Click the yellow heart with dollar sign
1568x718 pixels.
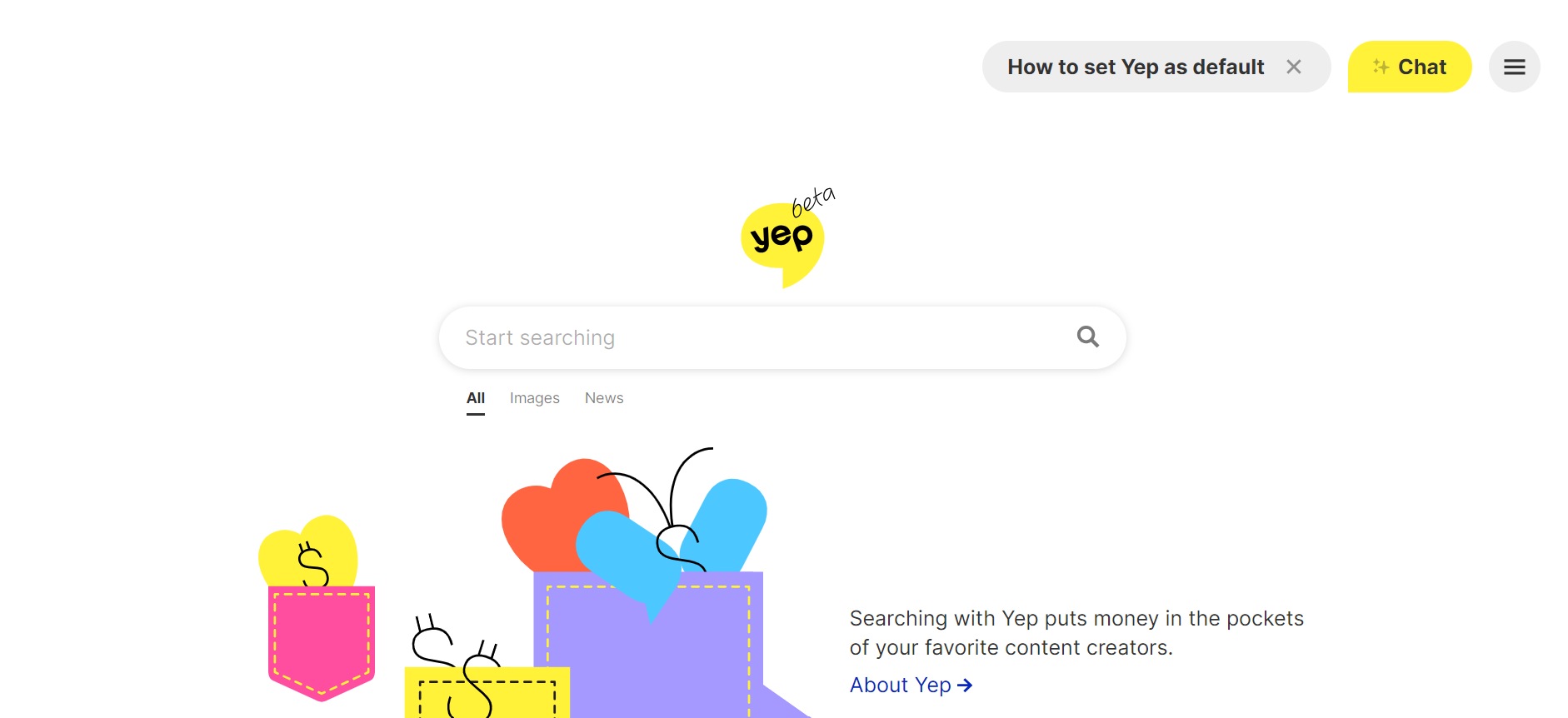[x=308, y=551]
